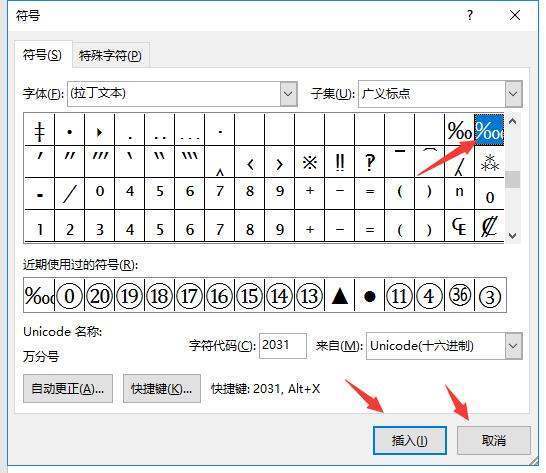
Task: Click the 插入(I) insert button
Action: [410, 441]
